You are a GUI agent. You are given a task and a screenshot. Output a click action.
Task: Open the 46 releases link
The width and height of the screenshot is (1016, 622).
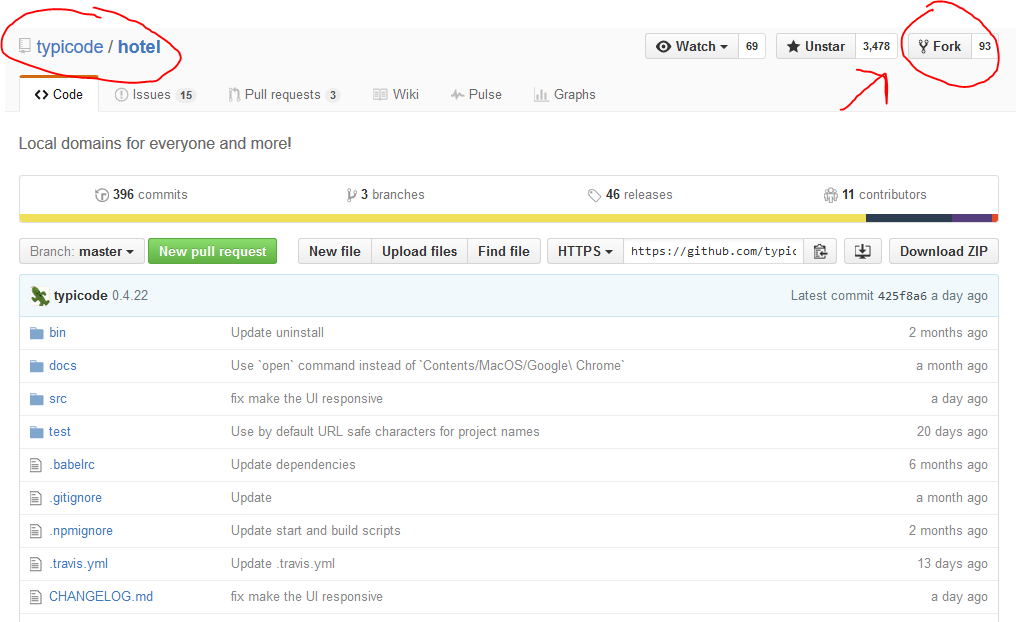(630, 195)
